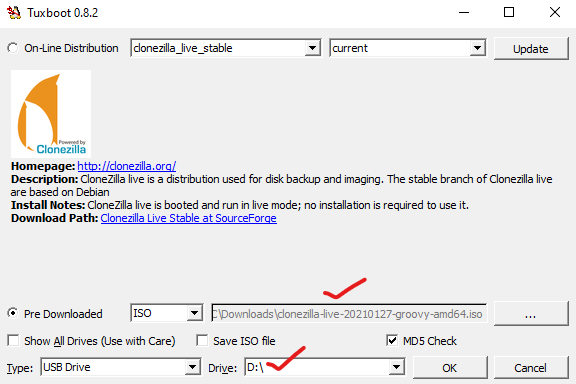Open Clonezilla Live Stable at SourceForge link
The image size is (576, 384).
coord(188,218)
